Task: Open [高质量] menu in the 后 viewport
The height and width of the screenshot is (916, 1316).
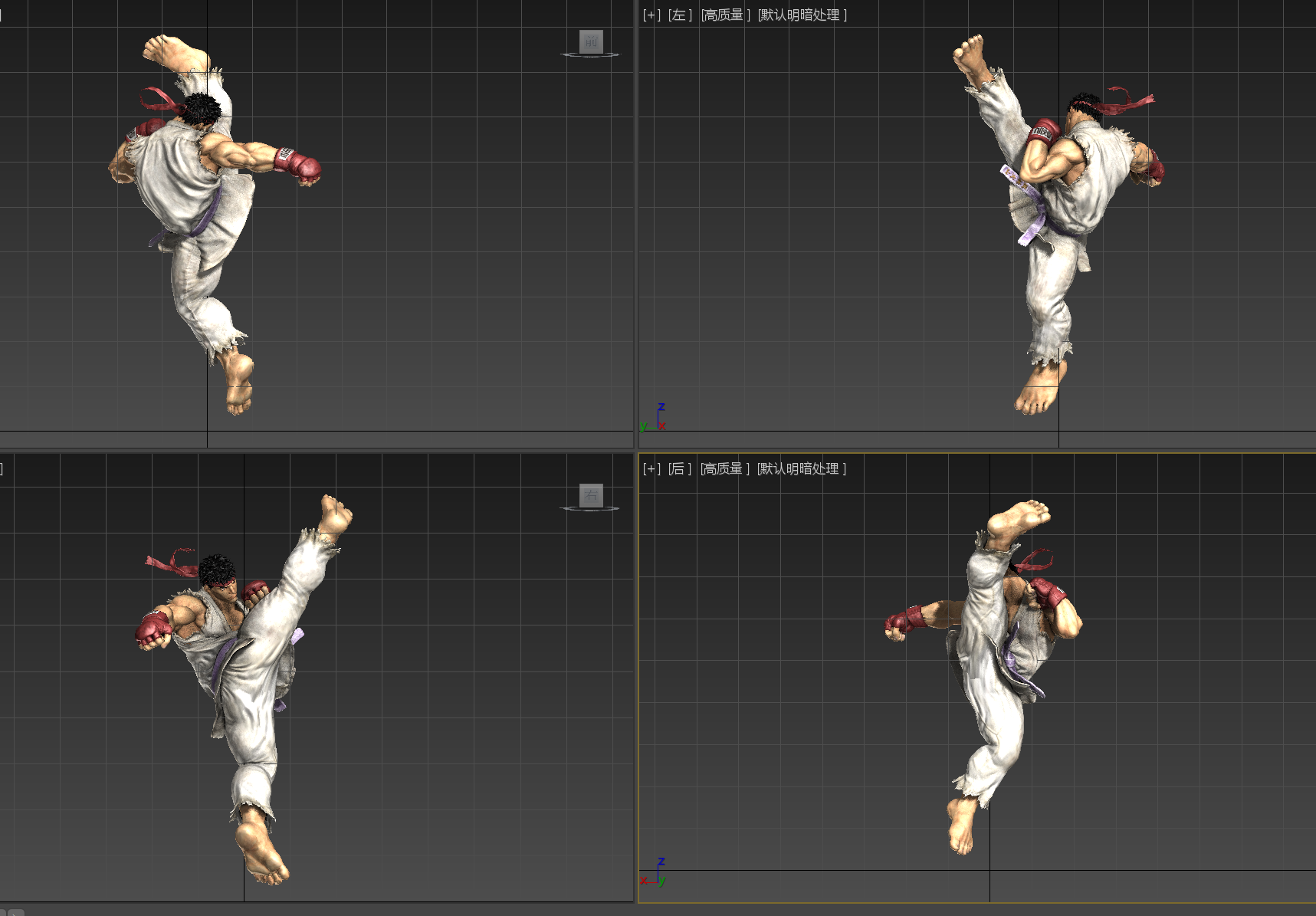Action: pyautogui.click(x=725, y=469)
